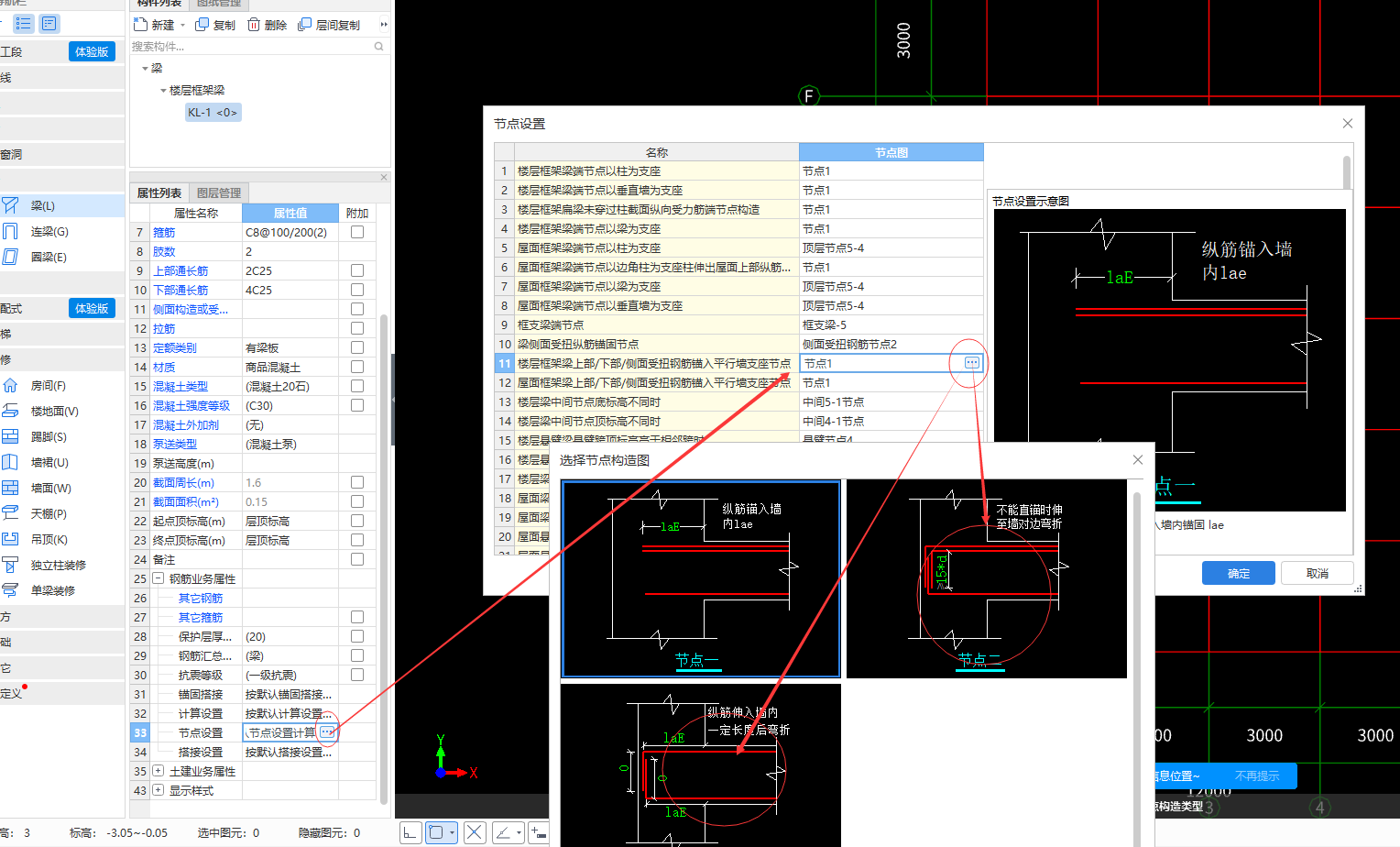Toggle orthogonal mode icon in status bar
The width and height of the screenshot is (1400, 847).
(x=410, y=832)
